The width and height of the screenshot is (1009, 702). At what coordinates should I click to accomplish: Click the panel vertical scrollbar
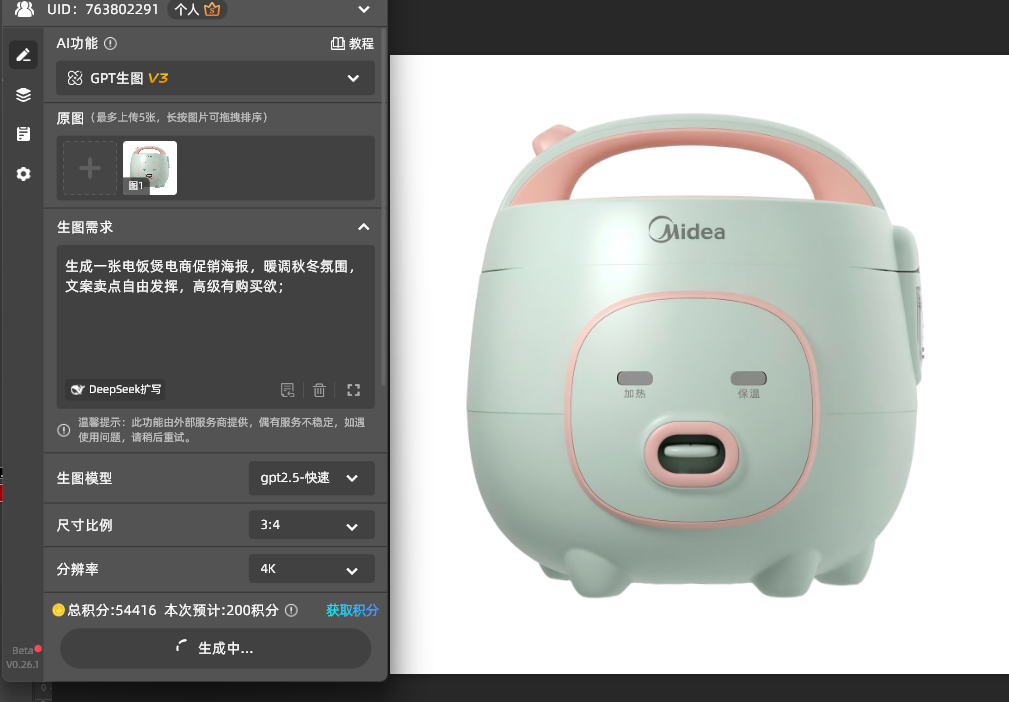[x=384, y=206]
